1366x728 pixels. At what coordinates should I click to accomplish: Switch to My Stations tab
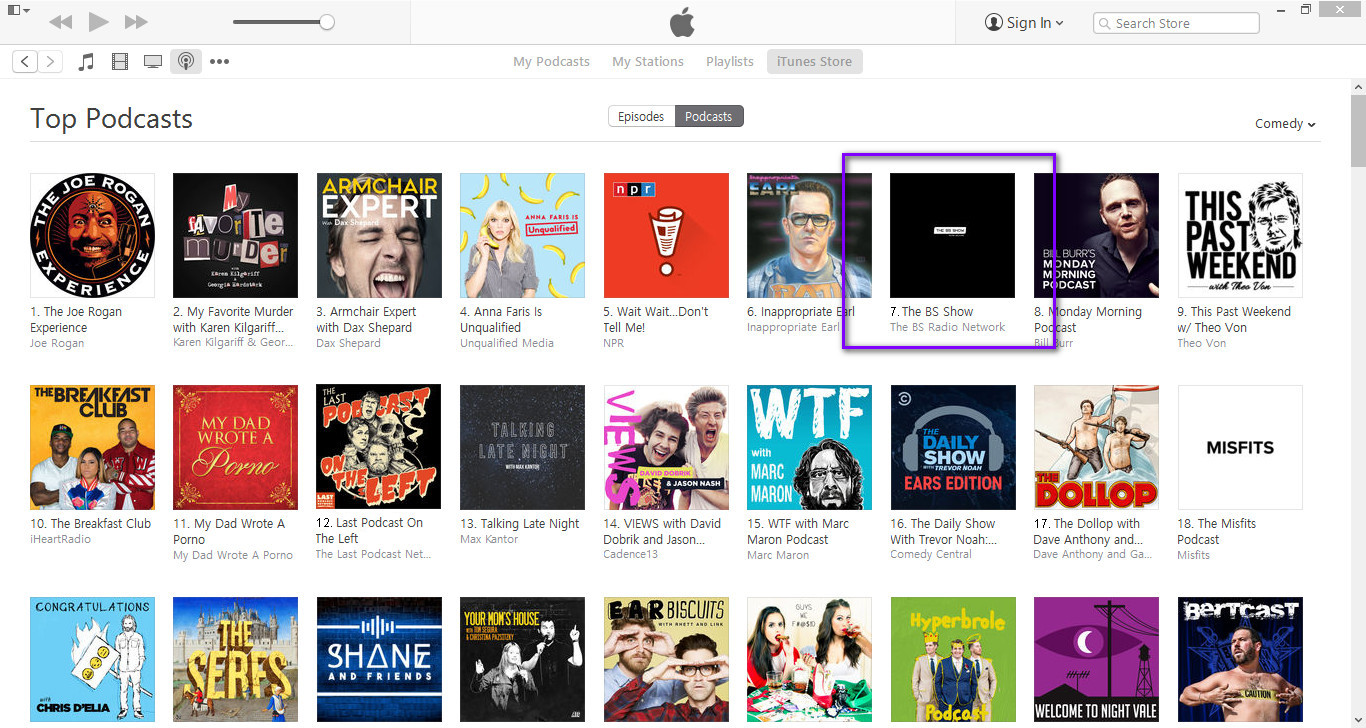[x=648, y=61]
